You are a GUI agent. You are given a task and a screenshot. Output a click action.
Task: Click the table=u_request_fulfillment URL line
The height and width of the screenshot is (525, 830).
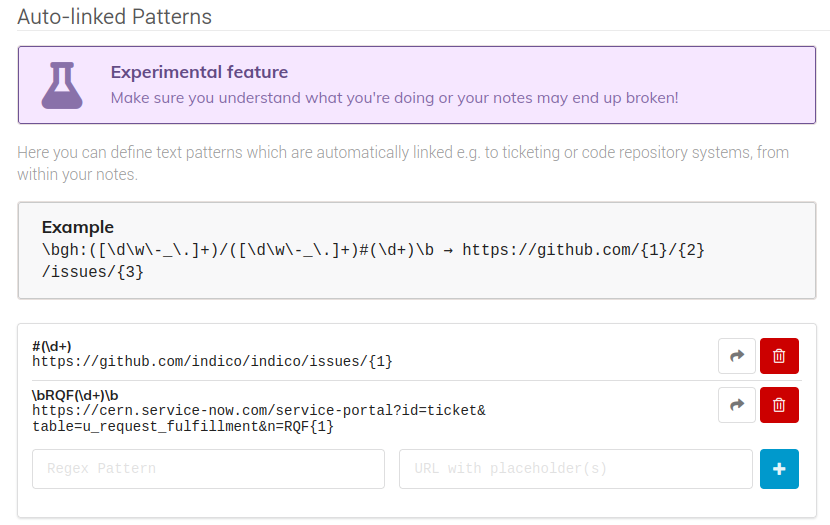pos(183,427)
